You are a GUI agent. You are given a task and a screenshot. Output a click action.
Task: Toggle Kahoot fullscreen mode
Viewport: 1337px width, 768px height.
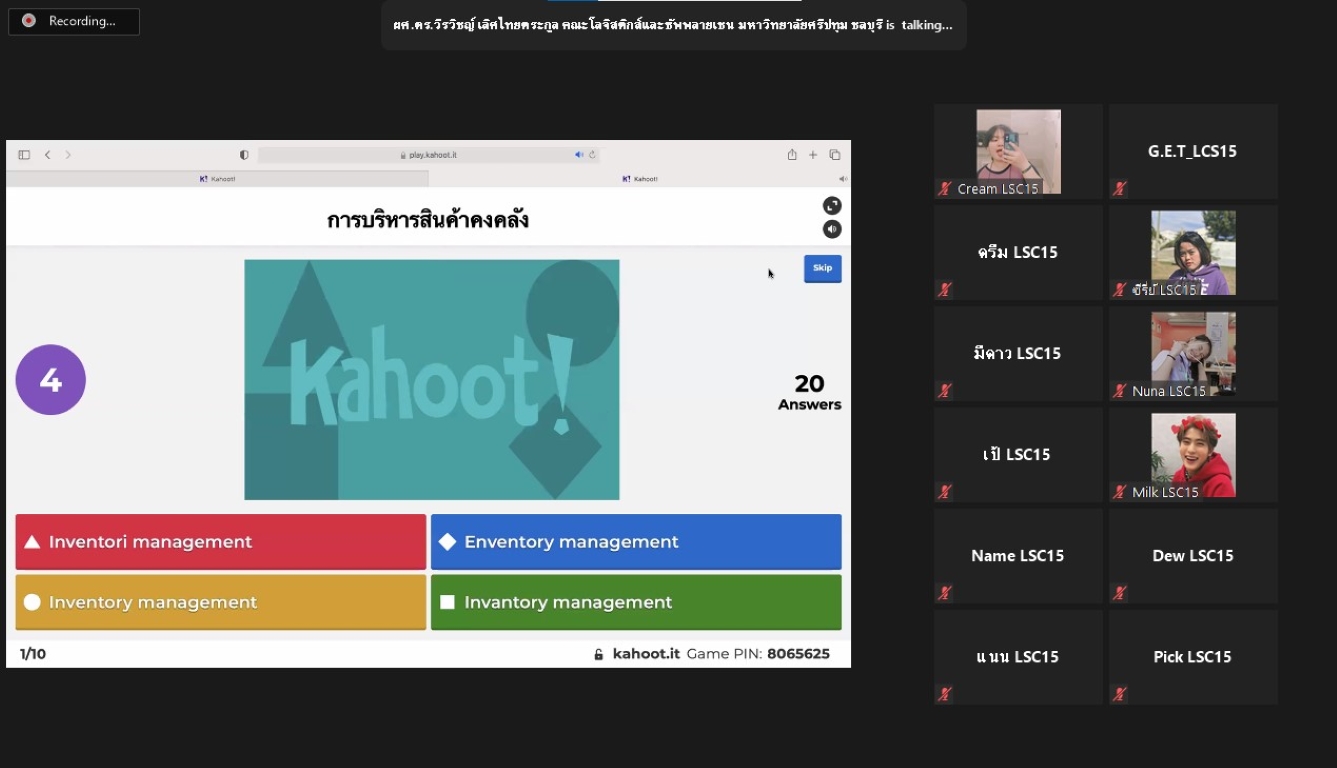pyautogui.click(x=832, y=206)
